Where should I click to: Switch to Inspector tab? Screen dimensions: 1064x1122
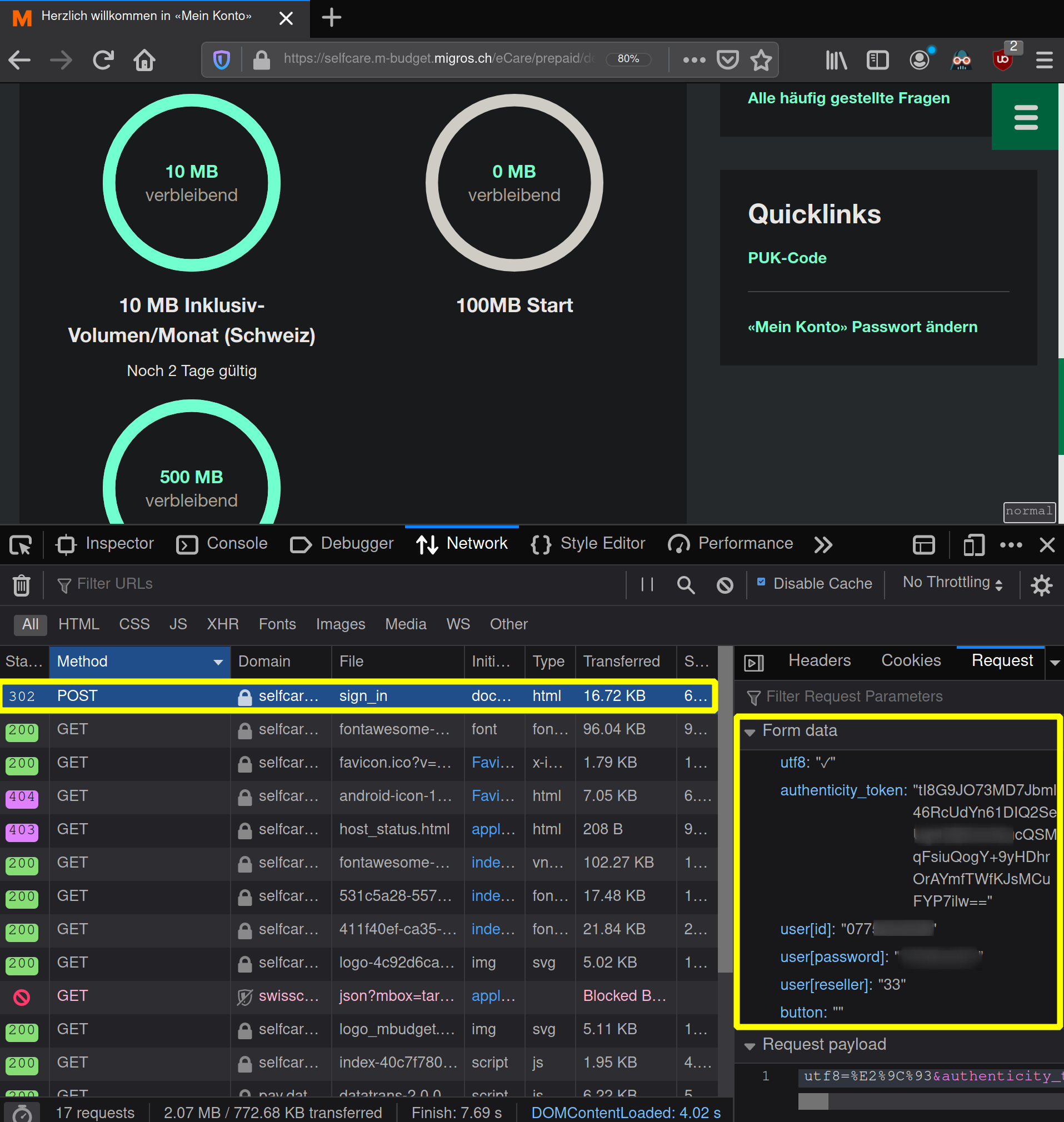(x=104, y=544)
